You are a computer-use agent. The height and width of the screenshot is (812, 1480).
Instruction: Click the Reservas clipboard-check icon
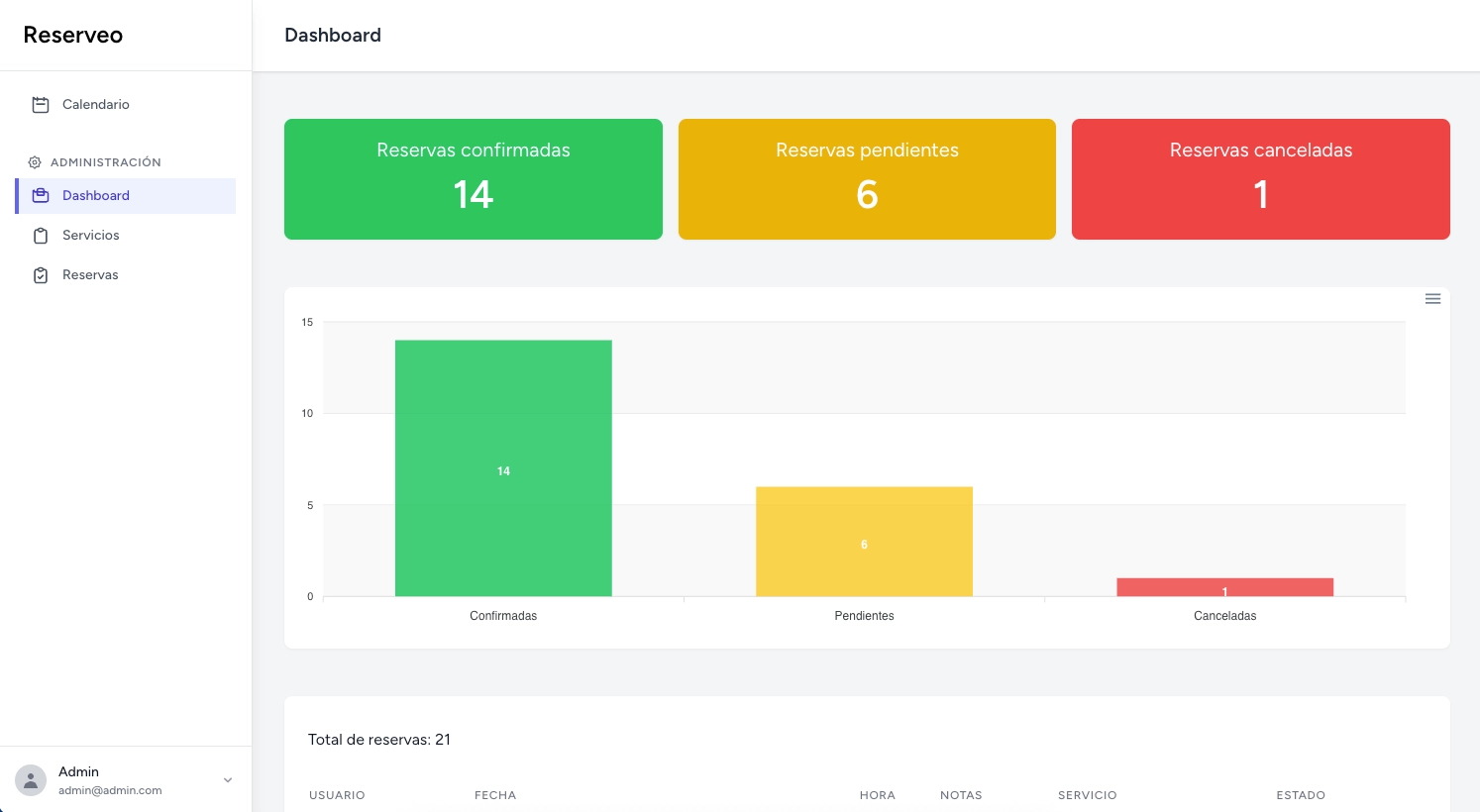pyautogui.click(x=41, y=275)
